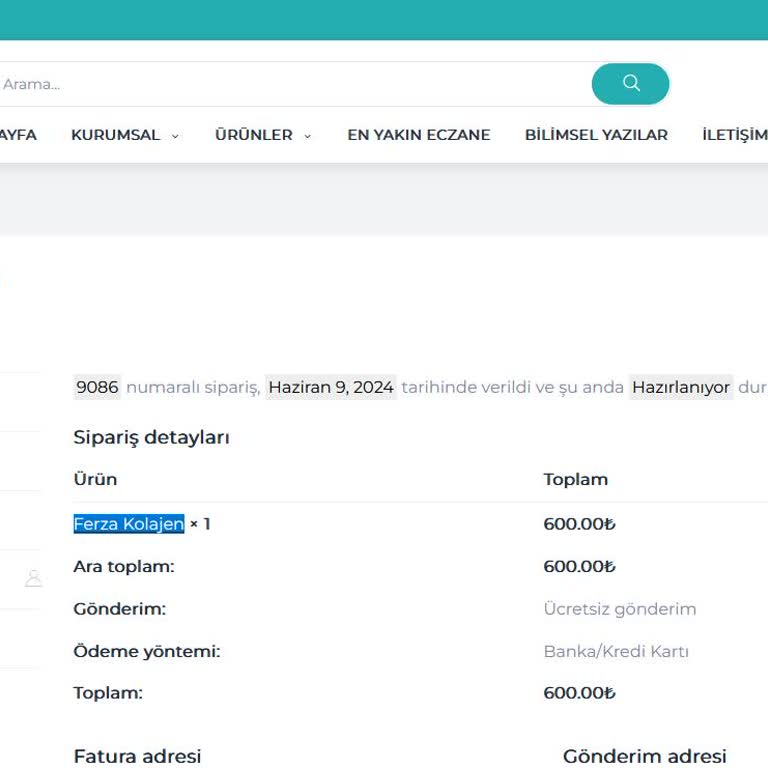Screen dimensions: 768x768
Task: Open the KURUMSAL menu item
Action: tap(115, 135)
